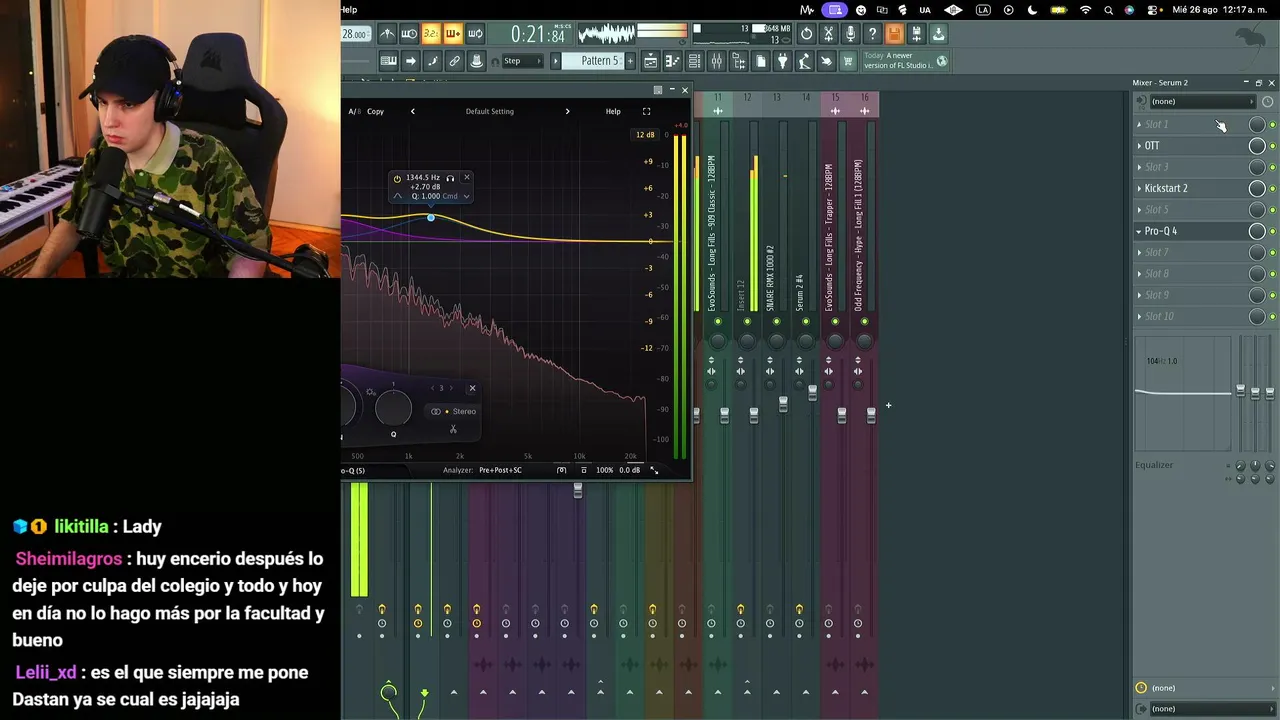Click the Pro-Q 12 dB display range

(x=645, y=135)
